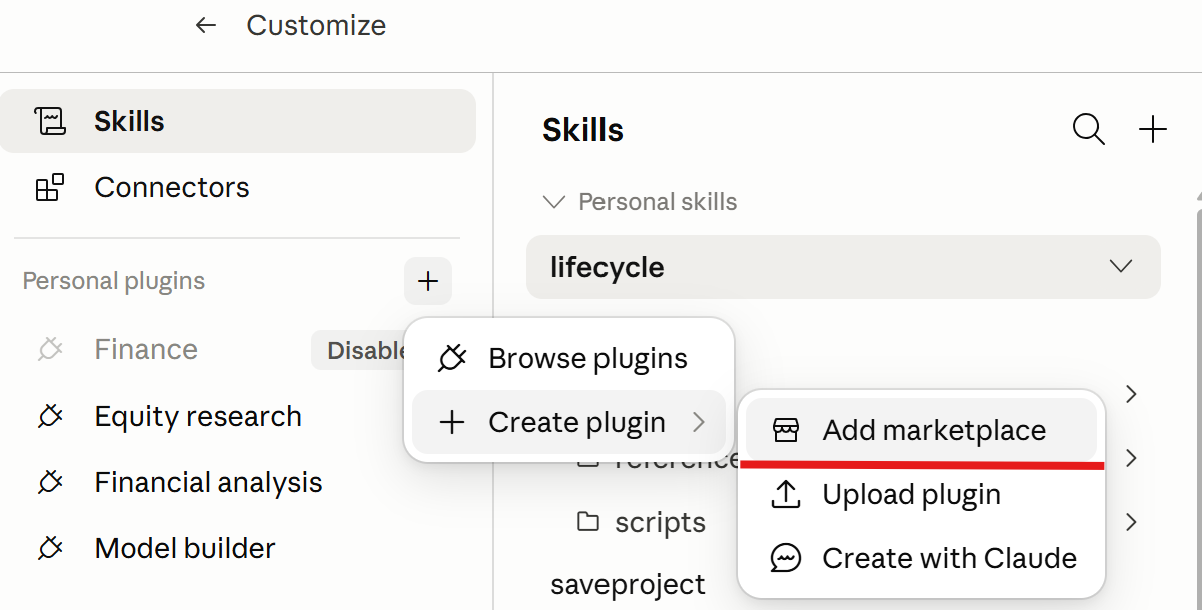The image size is (1202, 610).
Task: Choose Create with Claude option
Action: pos(921,558)
